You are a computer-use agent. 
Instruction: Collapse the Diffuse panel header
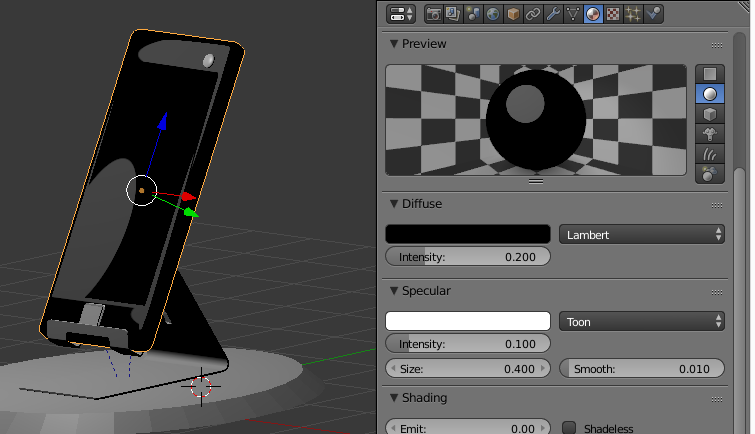pos(421,204)
